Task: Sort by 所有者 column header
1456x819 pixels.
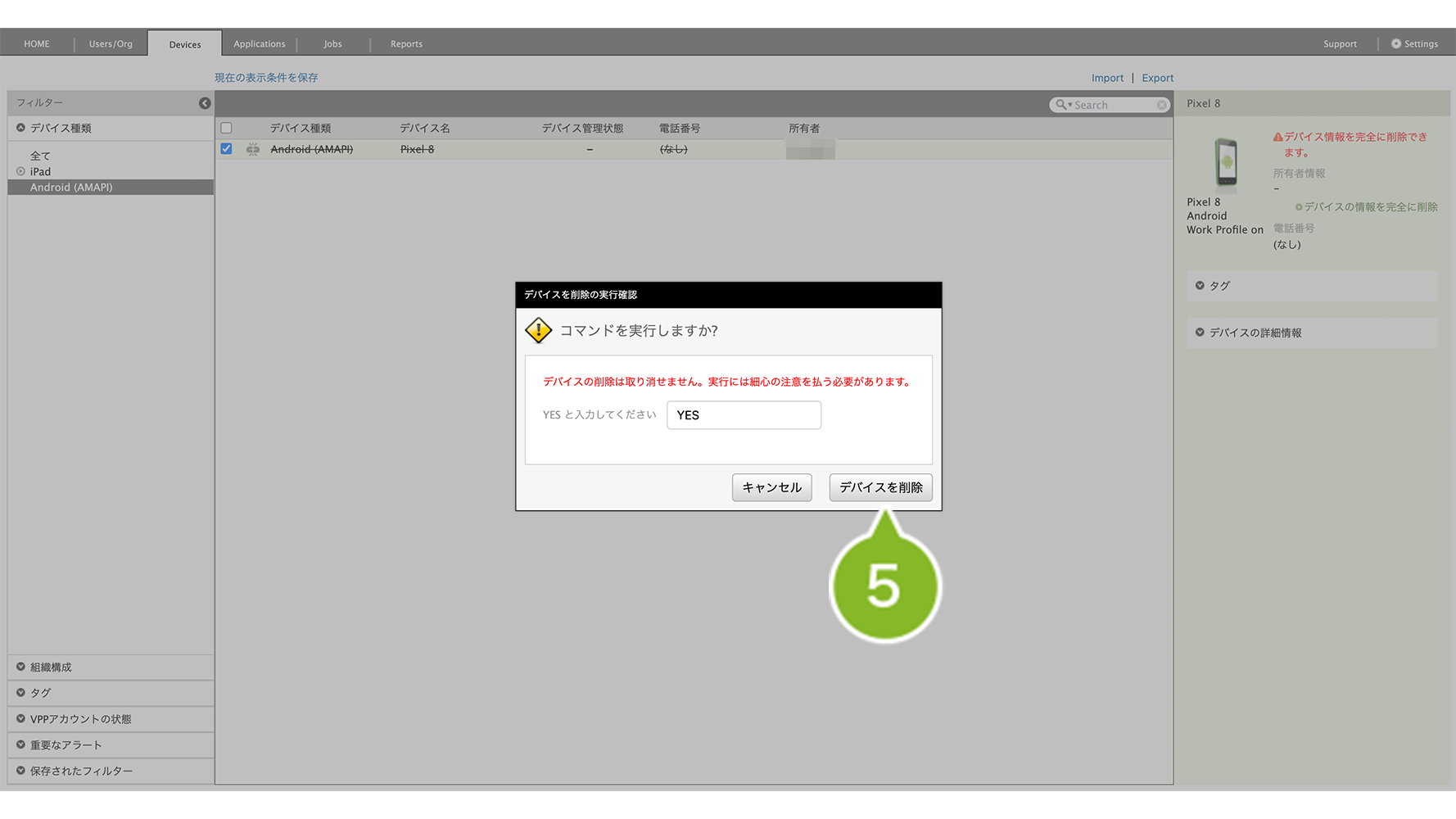Action: click(x=804, y=129)
